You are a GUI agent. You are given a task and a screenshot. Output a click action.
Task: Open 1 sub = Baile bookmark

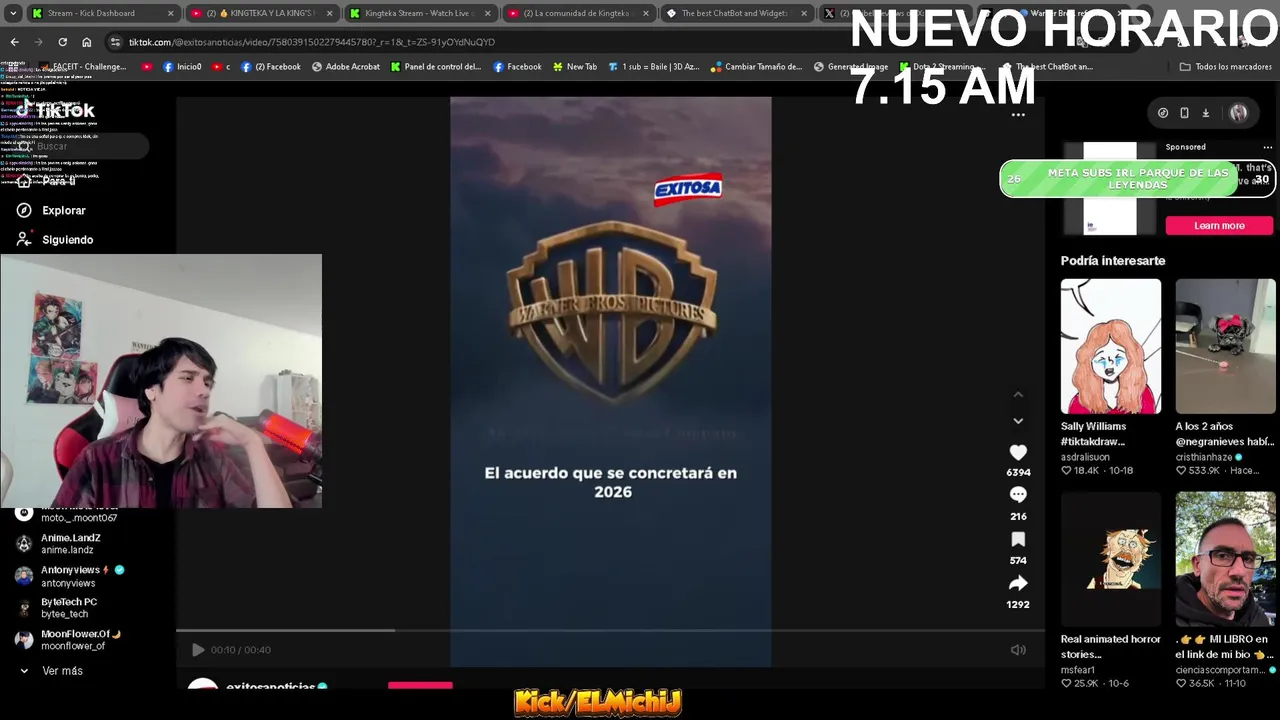click(x=653, y=67)
